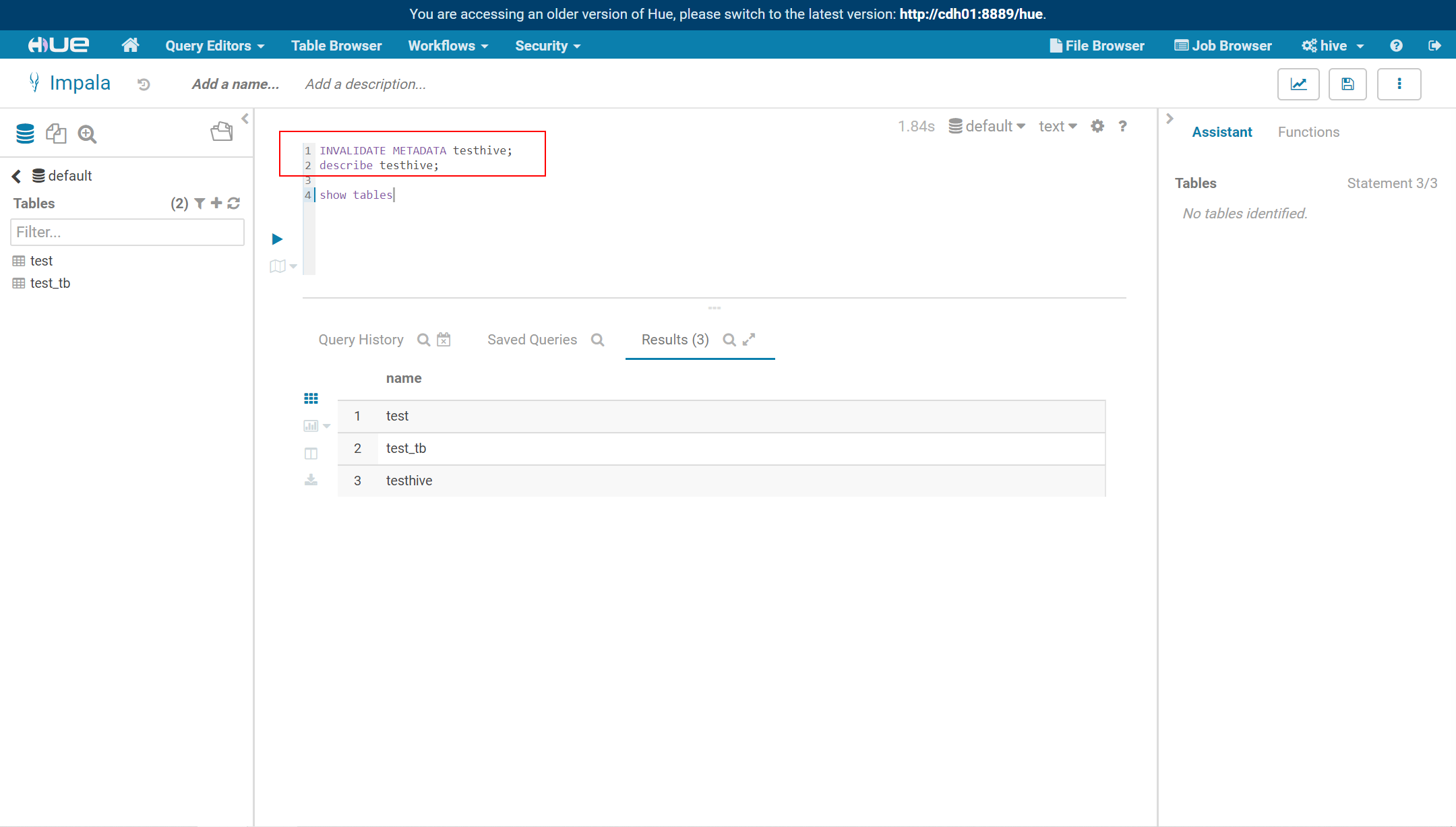This screenshot has width=1456, height=827.
Task: Switch to the Functions tab
Action: click(1308, 132)
